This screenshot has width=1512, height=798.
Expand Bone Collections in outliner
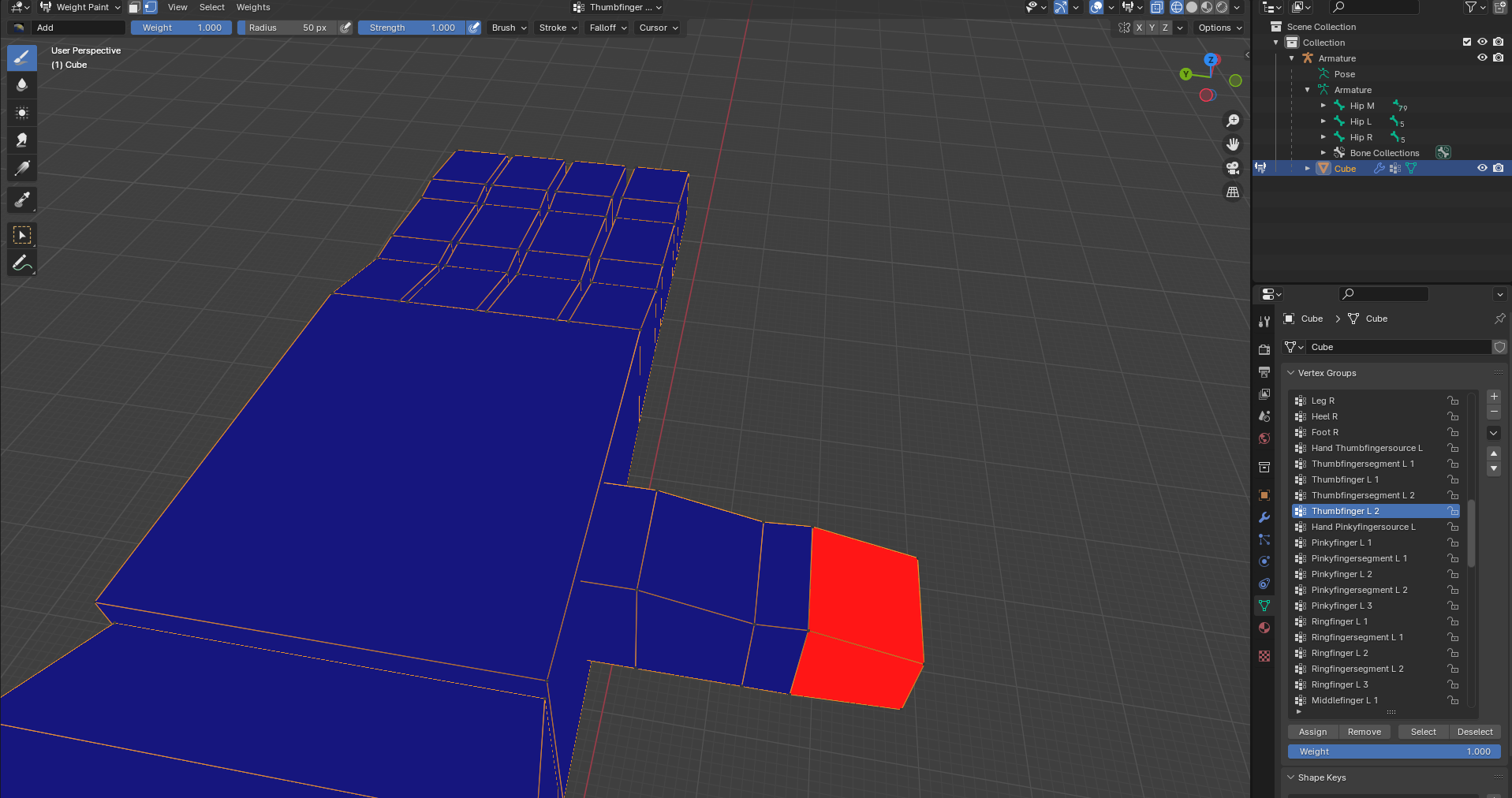[x=1323, y=153]
